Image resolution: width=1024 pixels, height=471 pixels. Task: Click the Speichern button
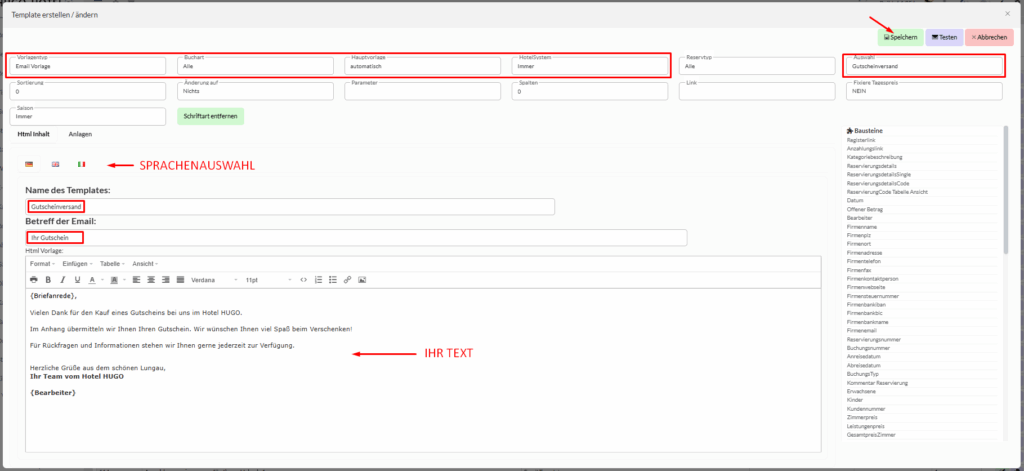coord(900,37)
